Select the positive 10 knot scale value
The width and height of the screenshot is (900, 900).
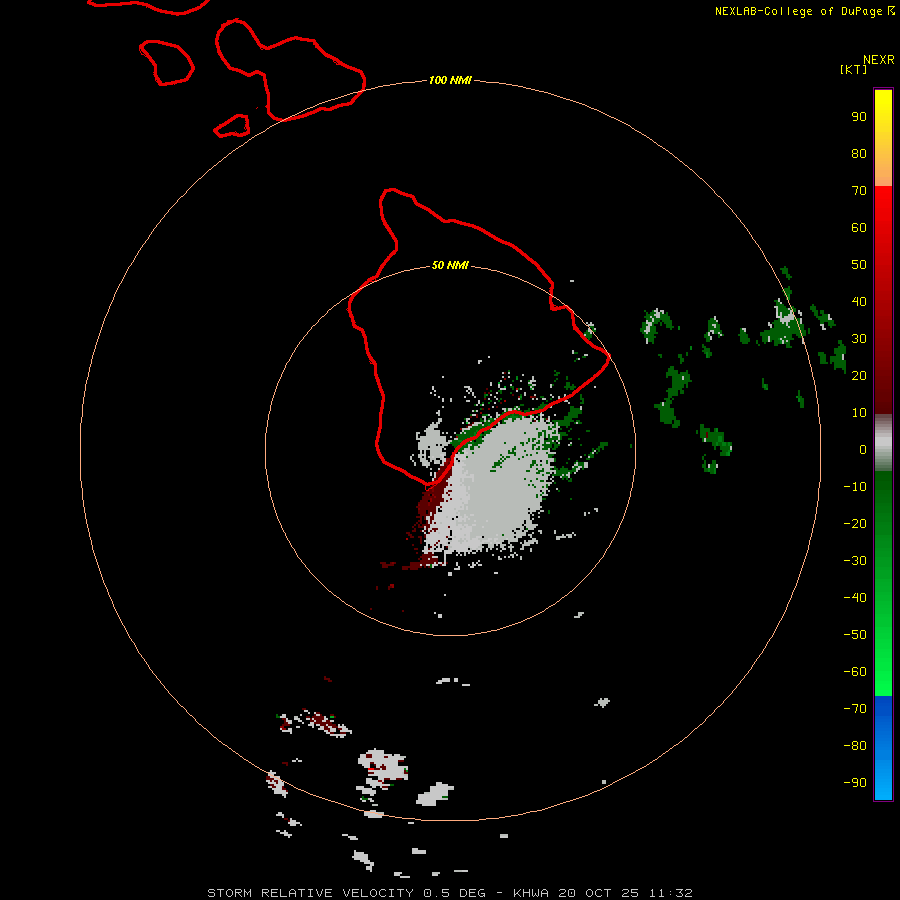[x=859, y=413]
